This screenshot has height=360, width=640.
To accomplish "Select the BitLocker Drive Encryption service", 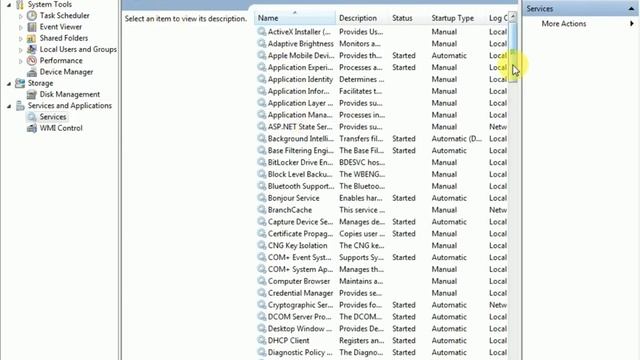I will click(x=382, y=162).
